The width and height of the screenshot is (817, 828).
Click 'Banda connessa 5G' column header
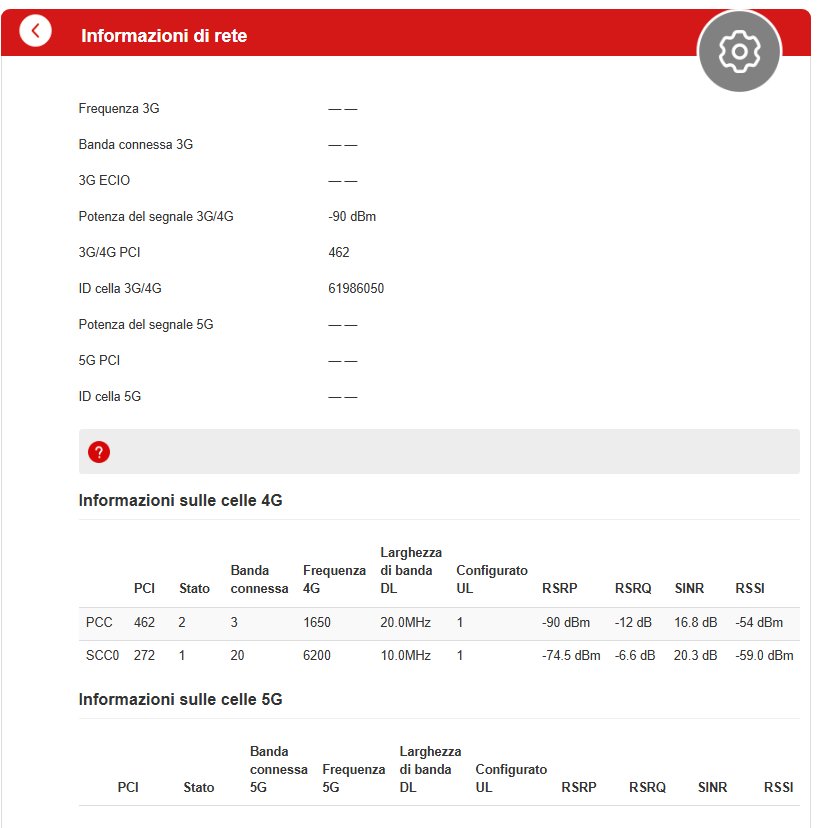(278, 769)
